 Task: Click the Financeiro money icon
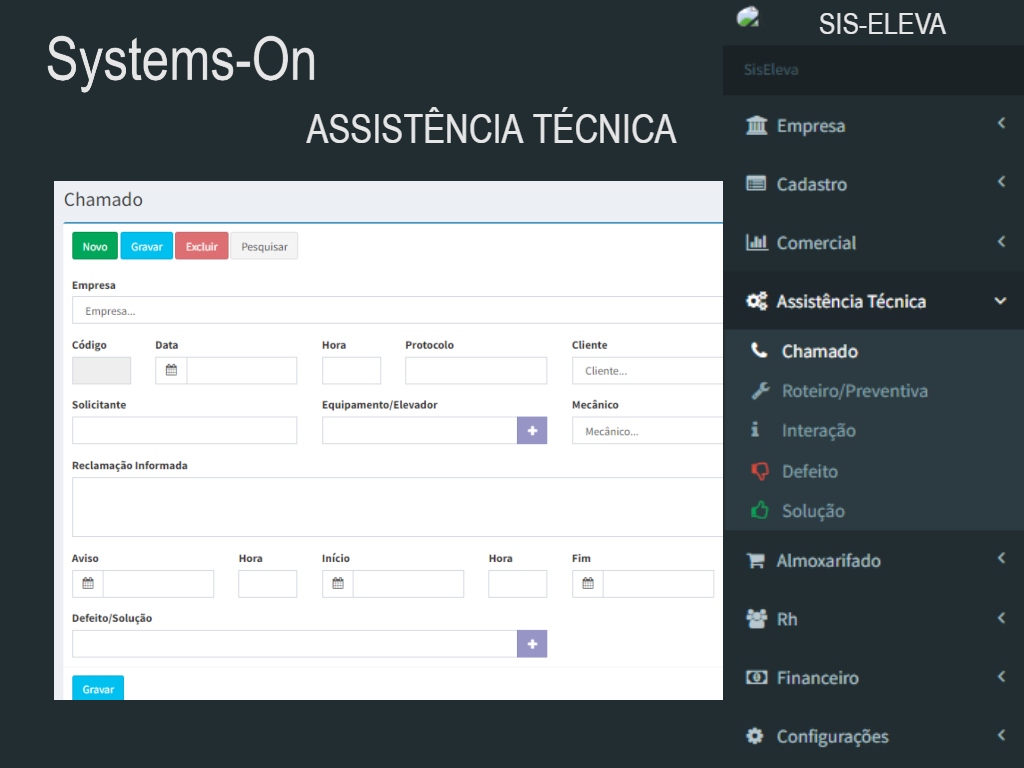[x=756, y=677]
